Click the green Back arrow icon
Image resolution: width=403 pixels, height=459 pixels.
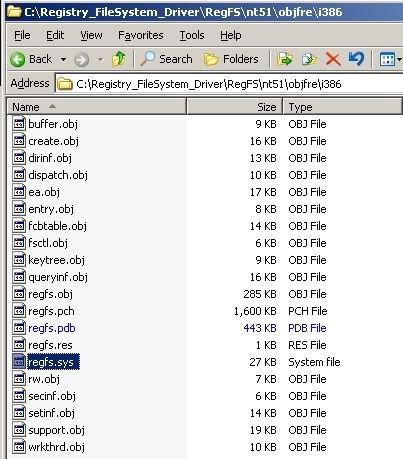17,60
